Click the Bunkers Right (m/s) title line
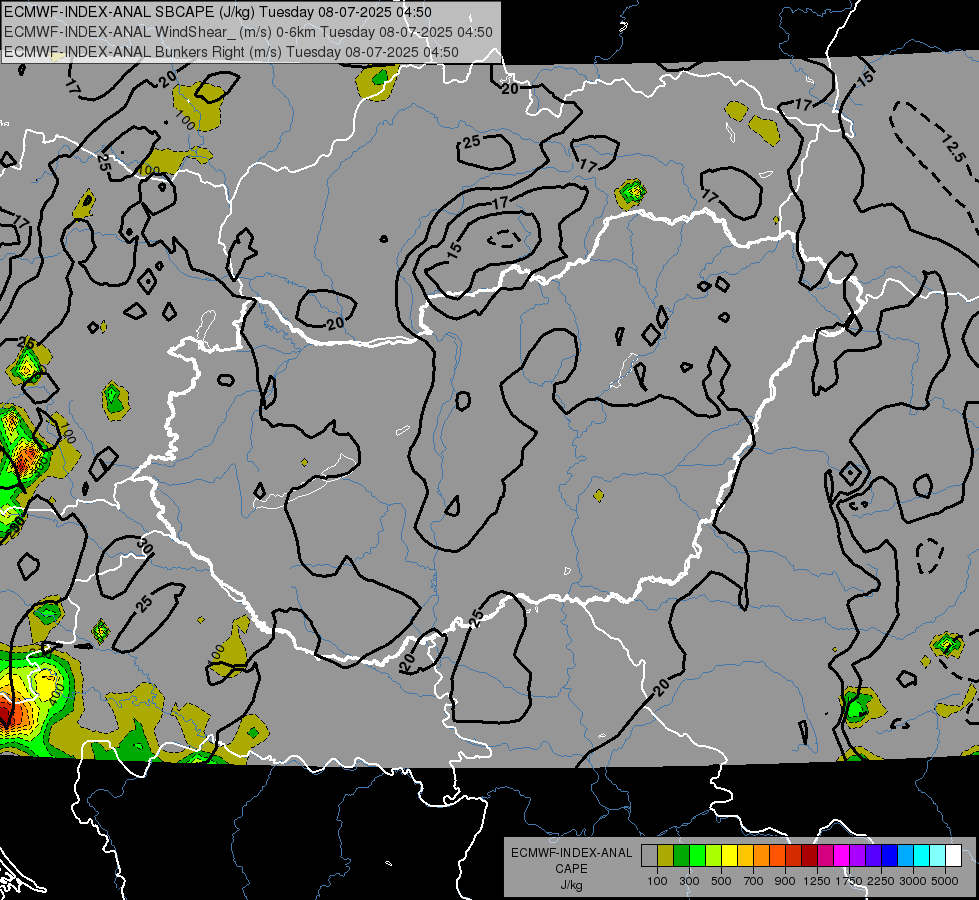This screenshot has height=900, width=979. click(231, 52)
